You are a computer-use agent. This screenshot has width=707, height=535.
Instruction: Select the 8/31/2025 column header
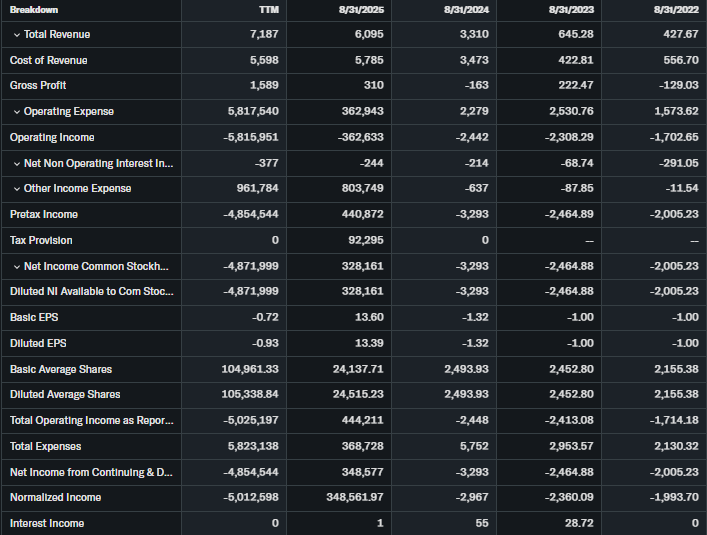pyautogui.click(x=363, y=9)
